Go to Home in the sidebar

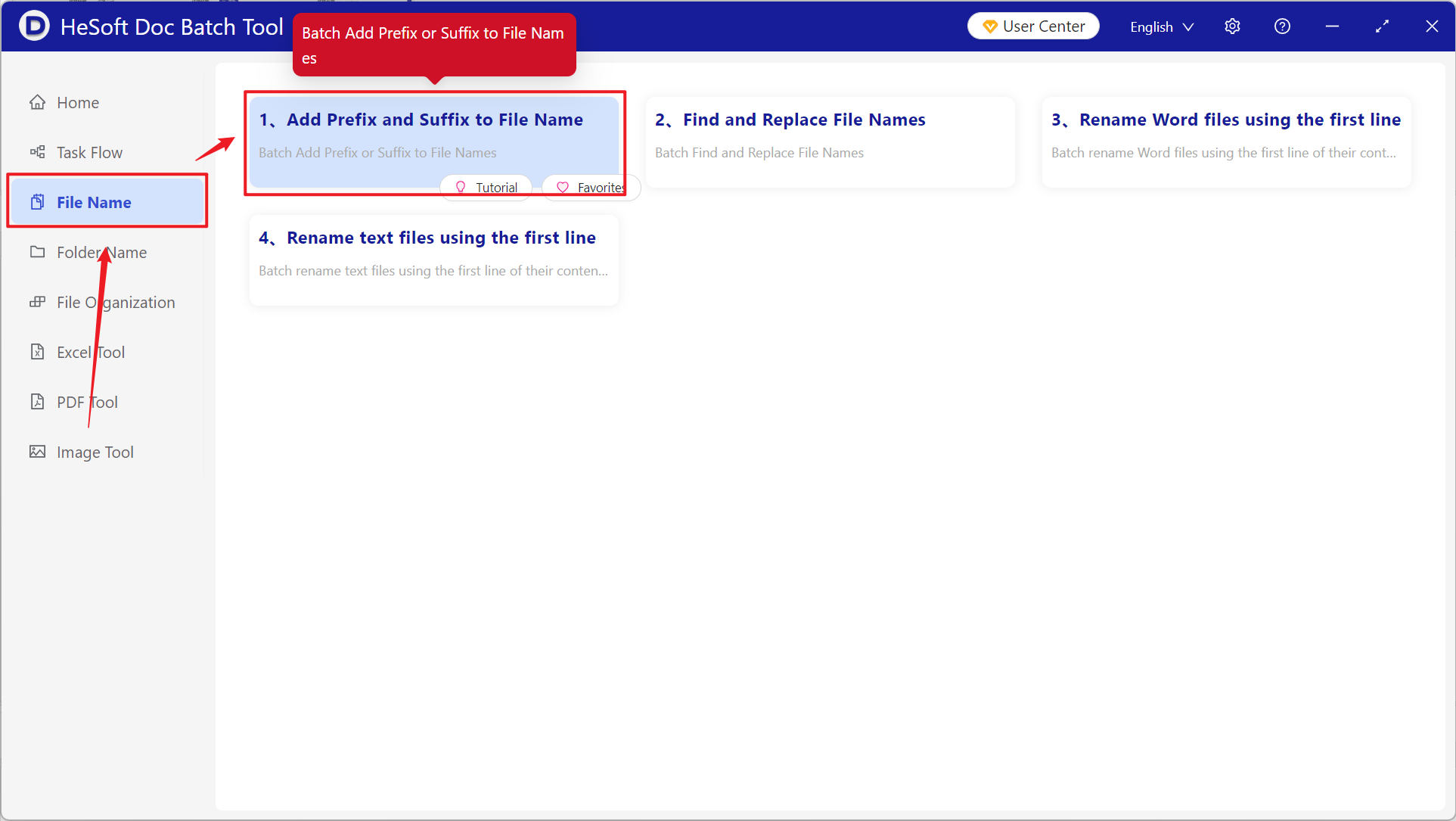[107, 102]
